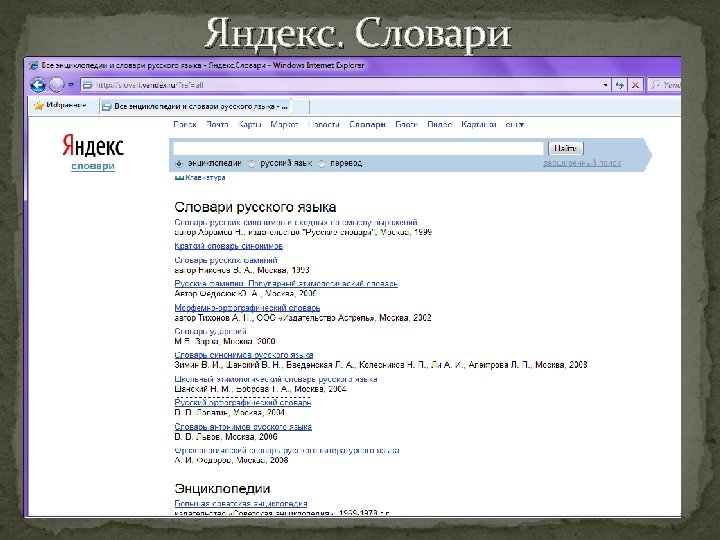The height and width of the screenshot is (540, 720).
Task: Open 'Фразеологический словарь русского литературного языка' link
Action: tap(287, 450)
